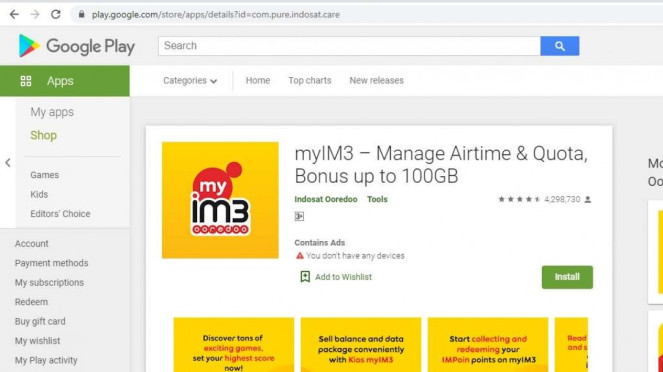The height and width of the screenshot is (372, 663).
Task: Open the Categories dropdown
Action: click(x=190, y=80)
